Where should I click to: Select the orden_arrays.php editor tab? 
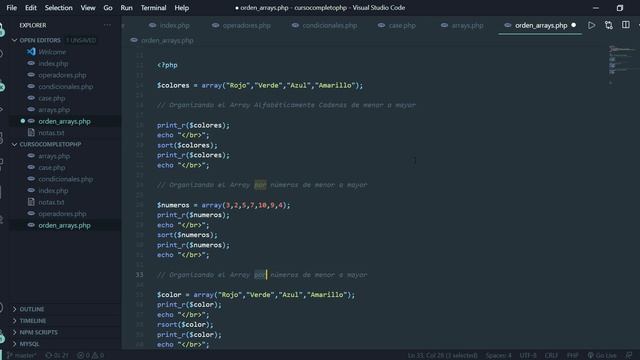click(540, 25)
